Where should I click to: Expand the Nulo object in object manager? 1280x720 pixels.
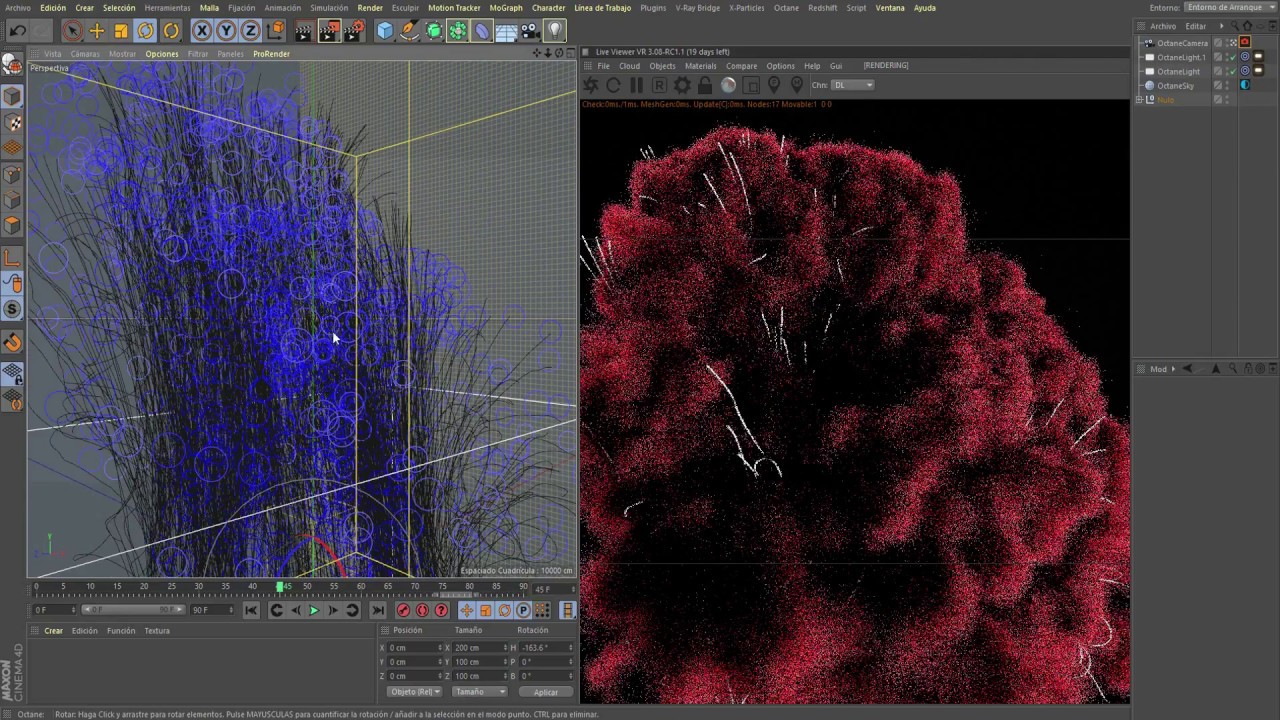(x=1140, y=99)
